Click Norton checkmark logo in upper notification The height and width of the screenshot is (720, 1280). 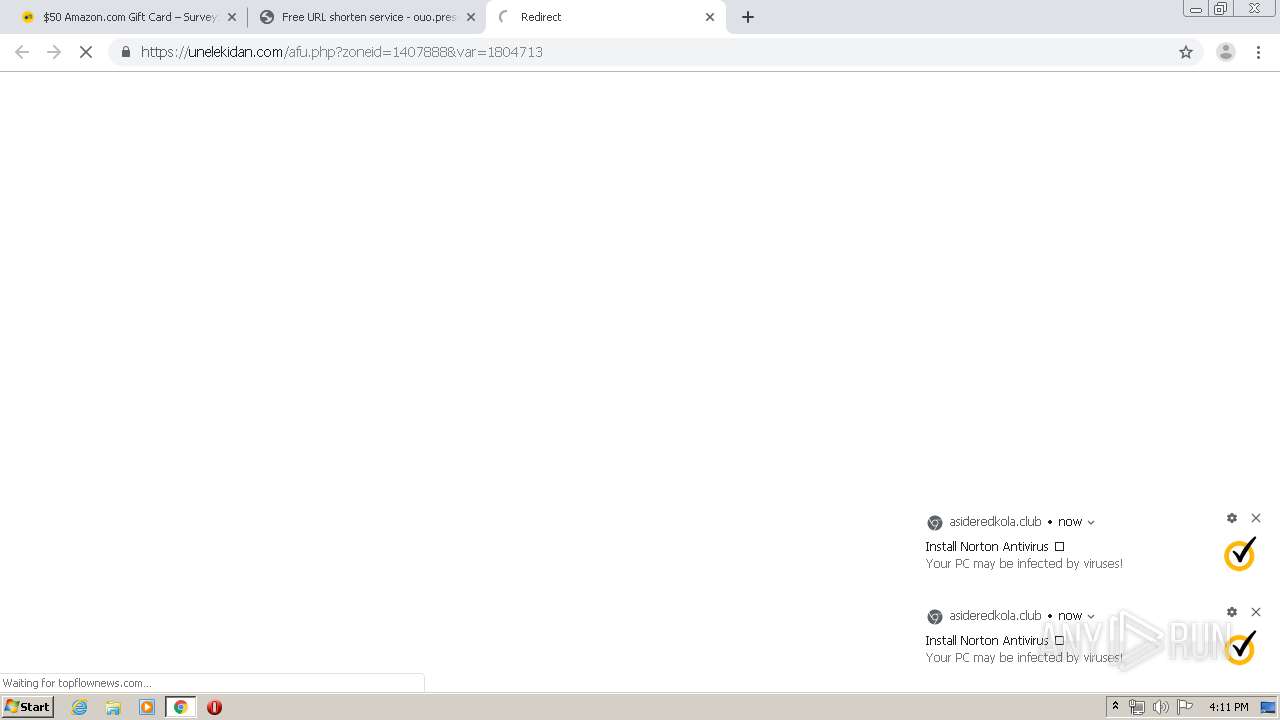point(1240,554)
